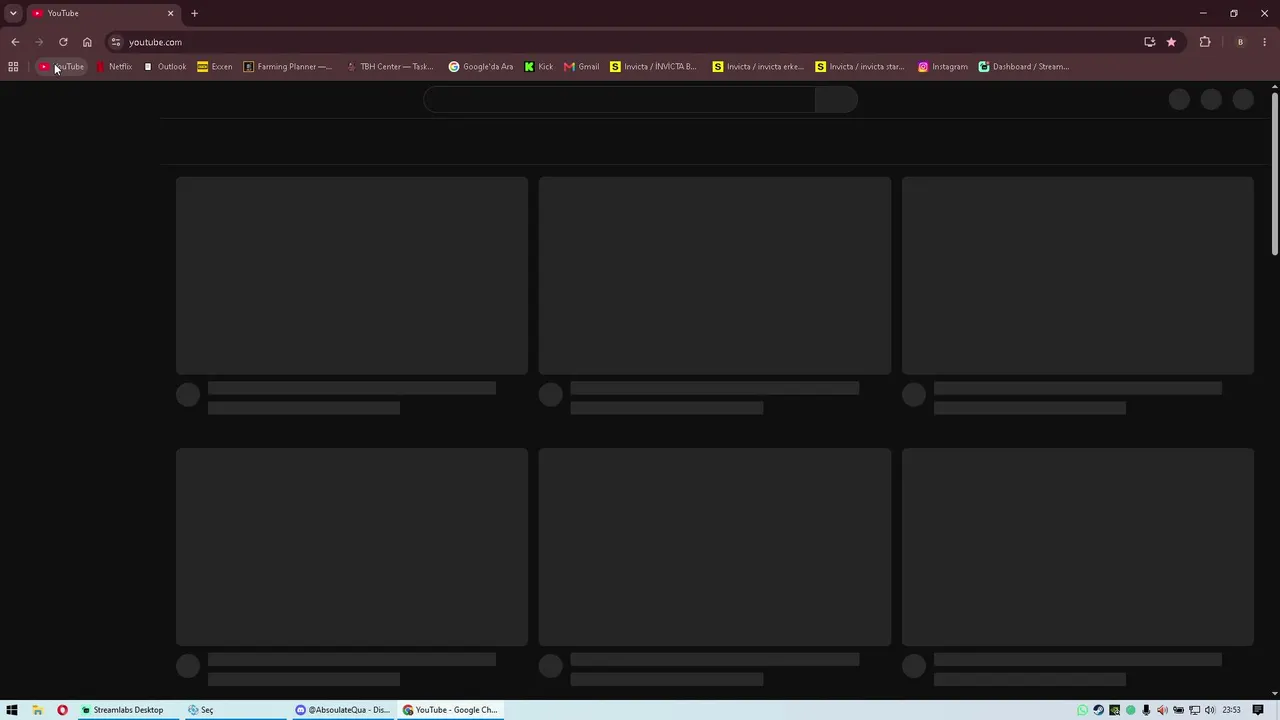1280x720 pixels.
Task: Reload the current page
Action: (x=63, y=42)
